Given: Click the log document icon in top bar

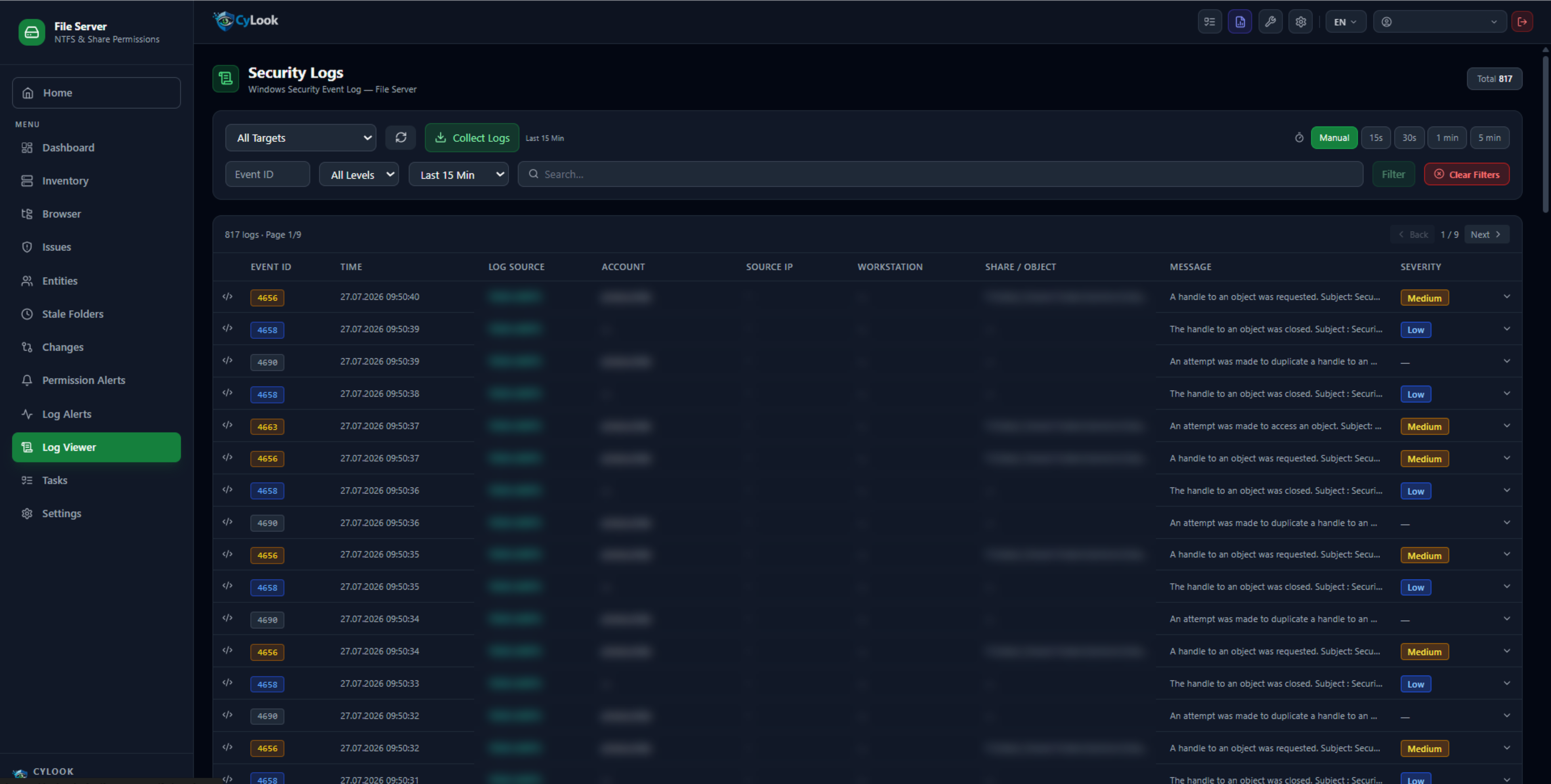Looking at the screenshot, I should click(1240, 22).
